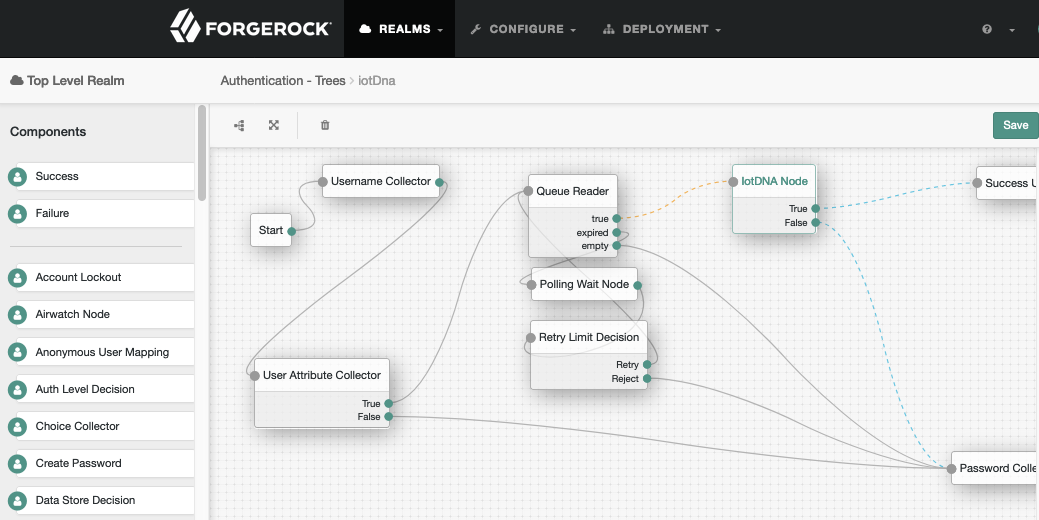Click Retry Limit Decision input connector

(x=530, y=338)
